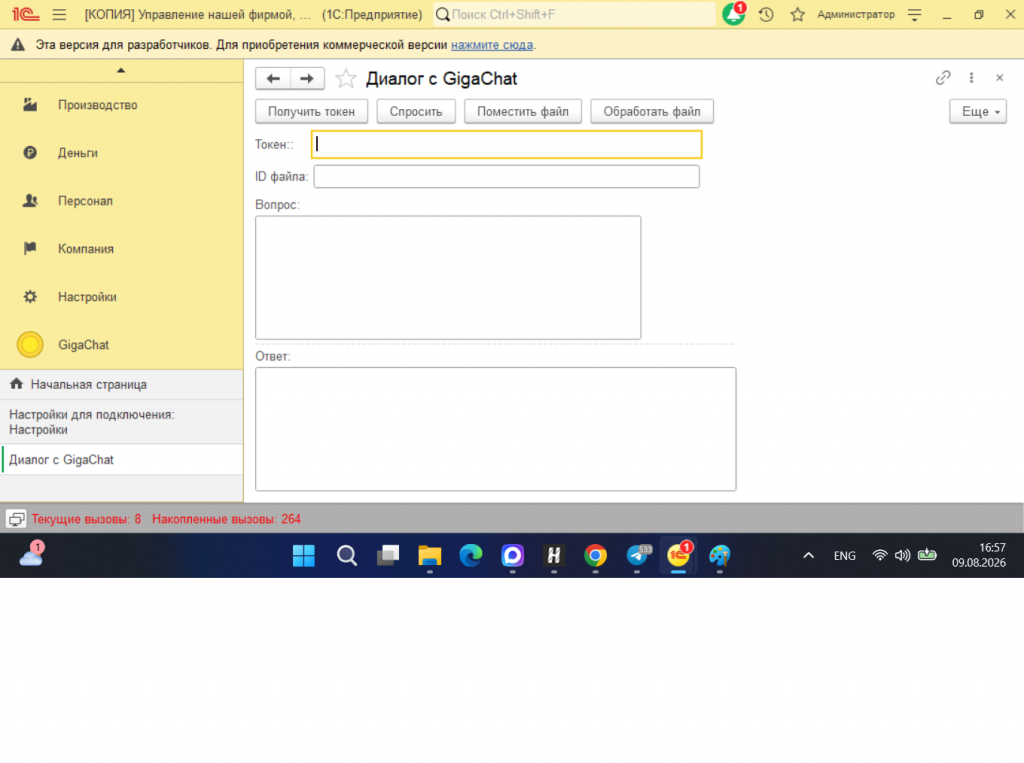
Task: Click Накопленные вызовы: 264 text
Action: pyautogui.click(x=226, y=519)
